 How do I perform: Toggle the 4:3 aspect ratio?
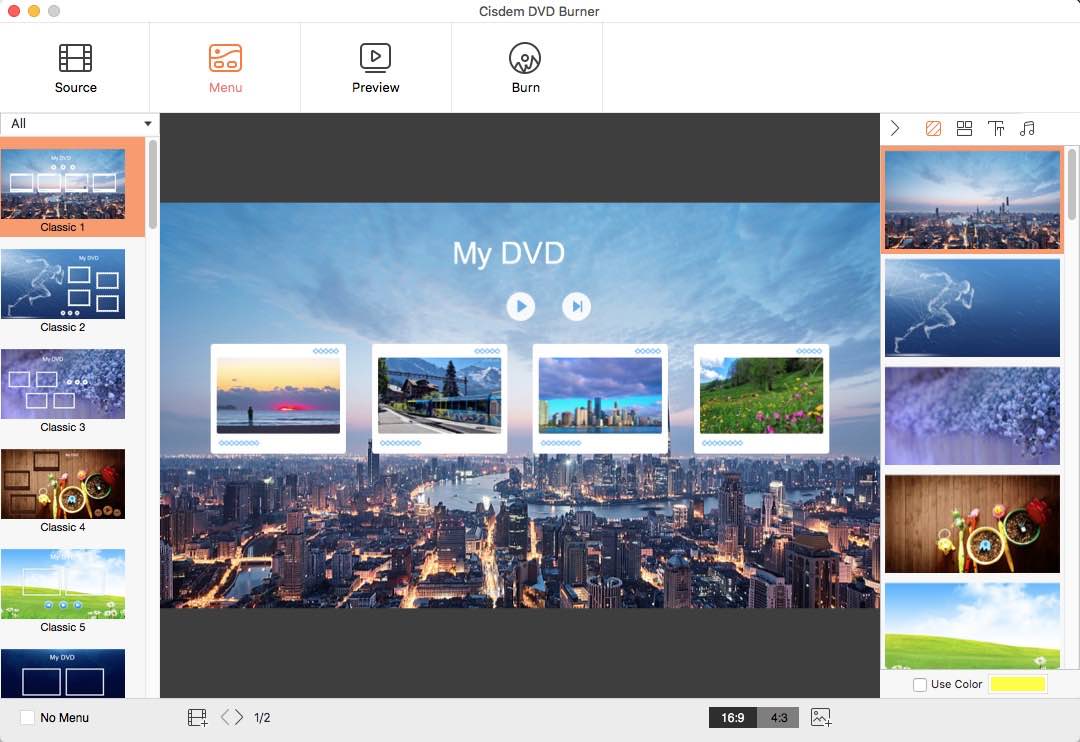click(779, 717)
